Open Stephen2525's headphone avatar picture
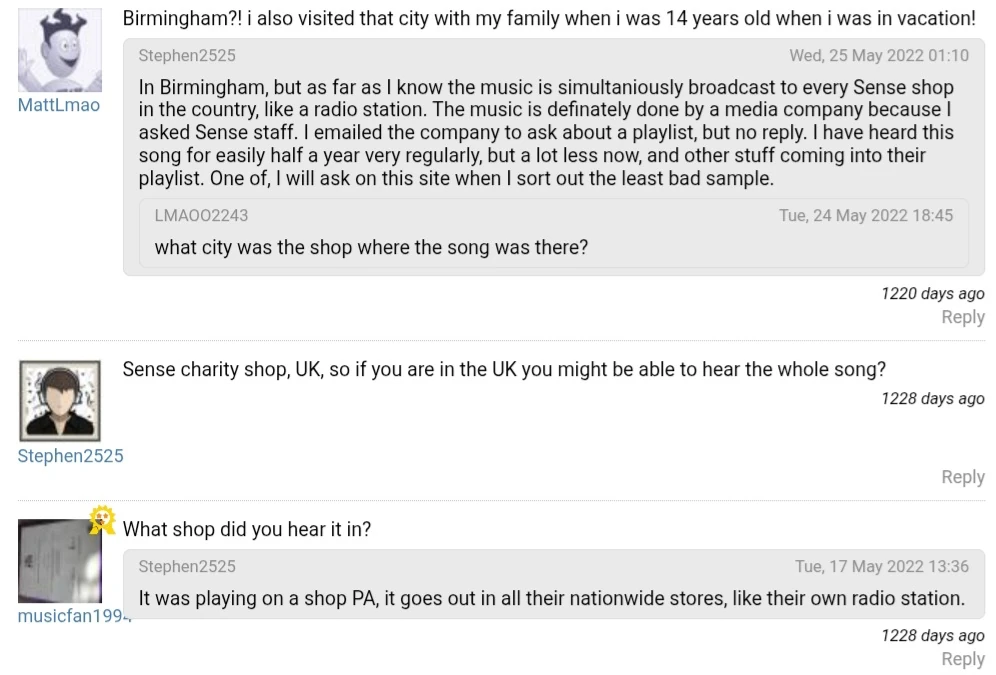The height and width of the screenshot is (675, 996). pyautogui.click(x=61, y=400)
